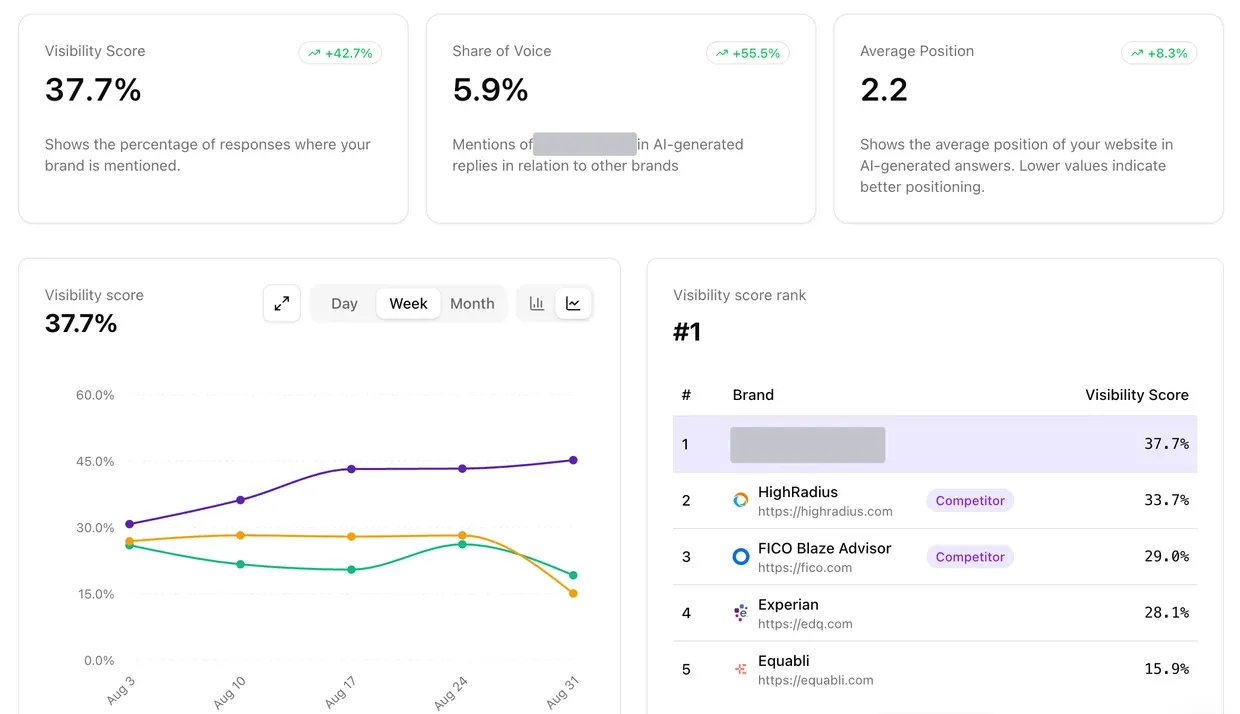Click the green line point at Aug 31

click(573, 575)
